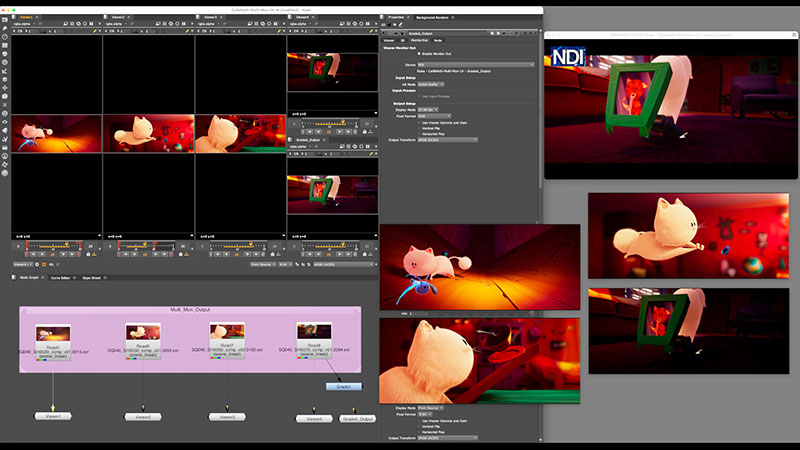Image resolution: width=800 pixels, height=450 pixels.
Task: Click the NDI monitor window image
Action: click(671, 109)
